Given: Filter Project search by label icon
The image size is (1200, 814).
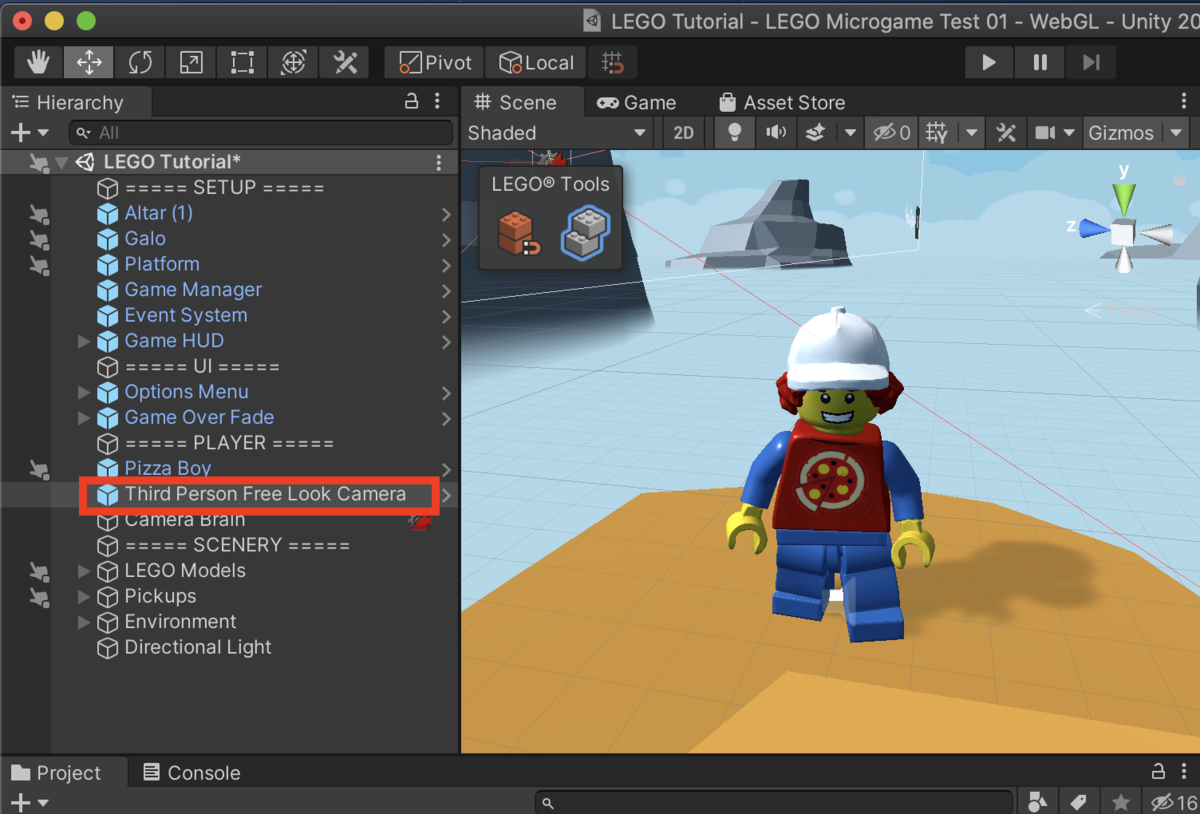Looking at the screenshot, I should 1078,802.
